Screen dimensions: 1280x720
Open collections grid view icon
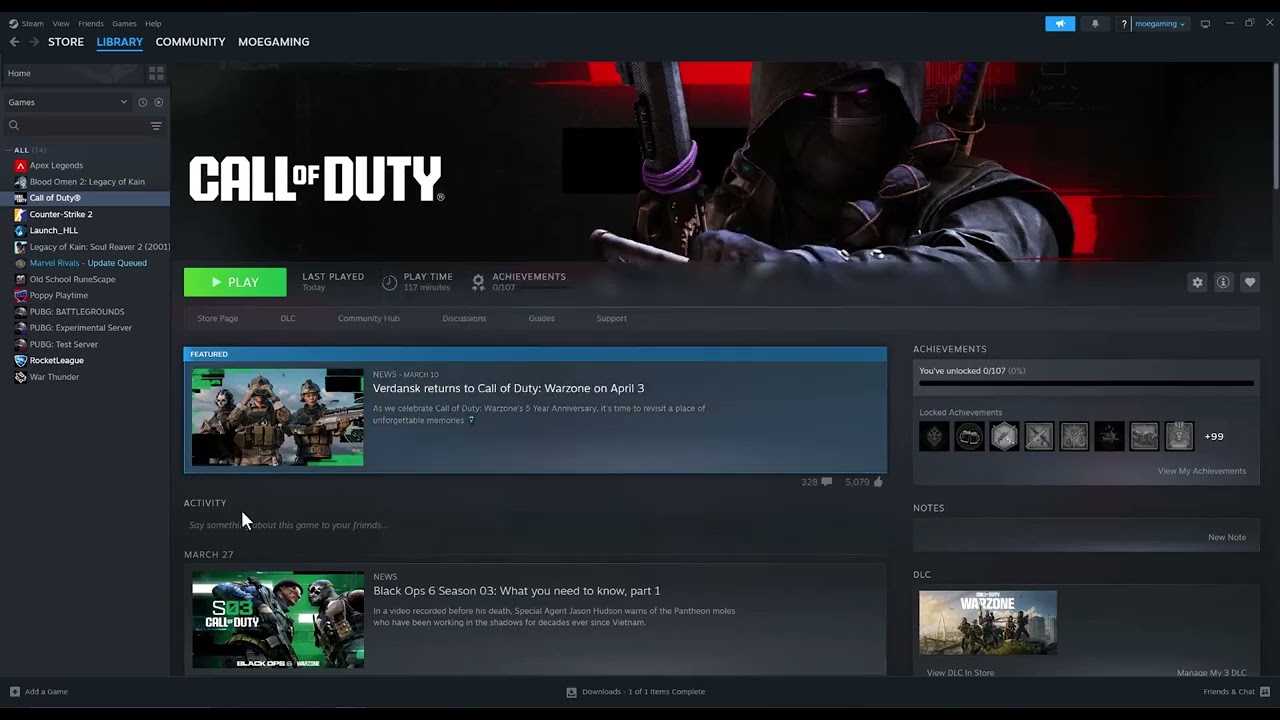point(156,73)
